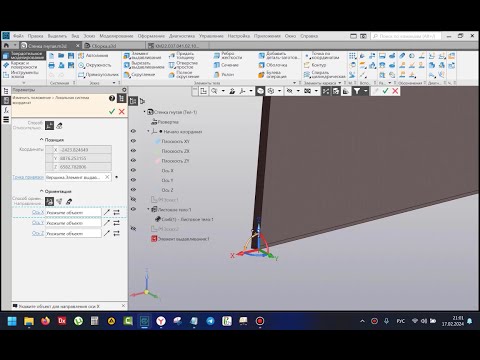Viewport: 480px width, 360px height.
Task: Open the Файл menu
Action: click(x=18, y=36)
